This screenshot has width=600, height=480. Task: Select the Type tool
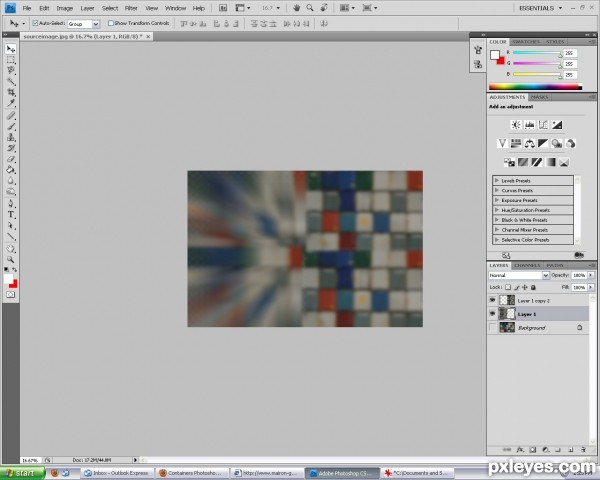(x=11, y=215)
